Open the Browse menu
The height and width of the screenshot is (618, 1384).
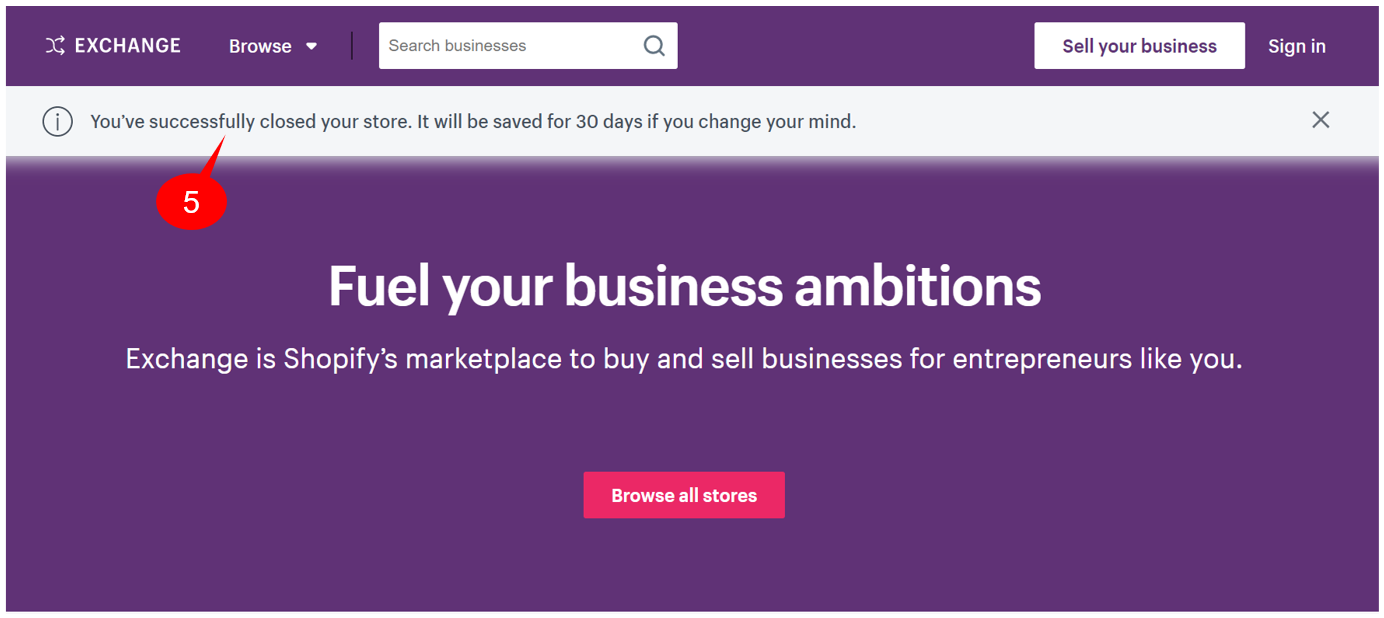click(x=260, y=46)
